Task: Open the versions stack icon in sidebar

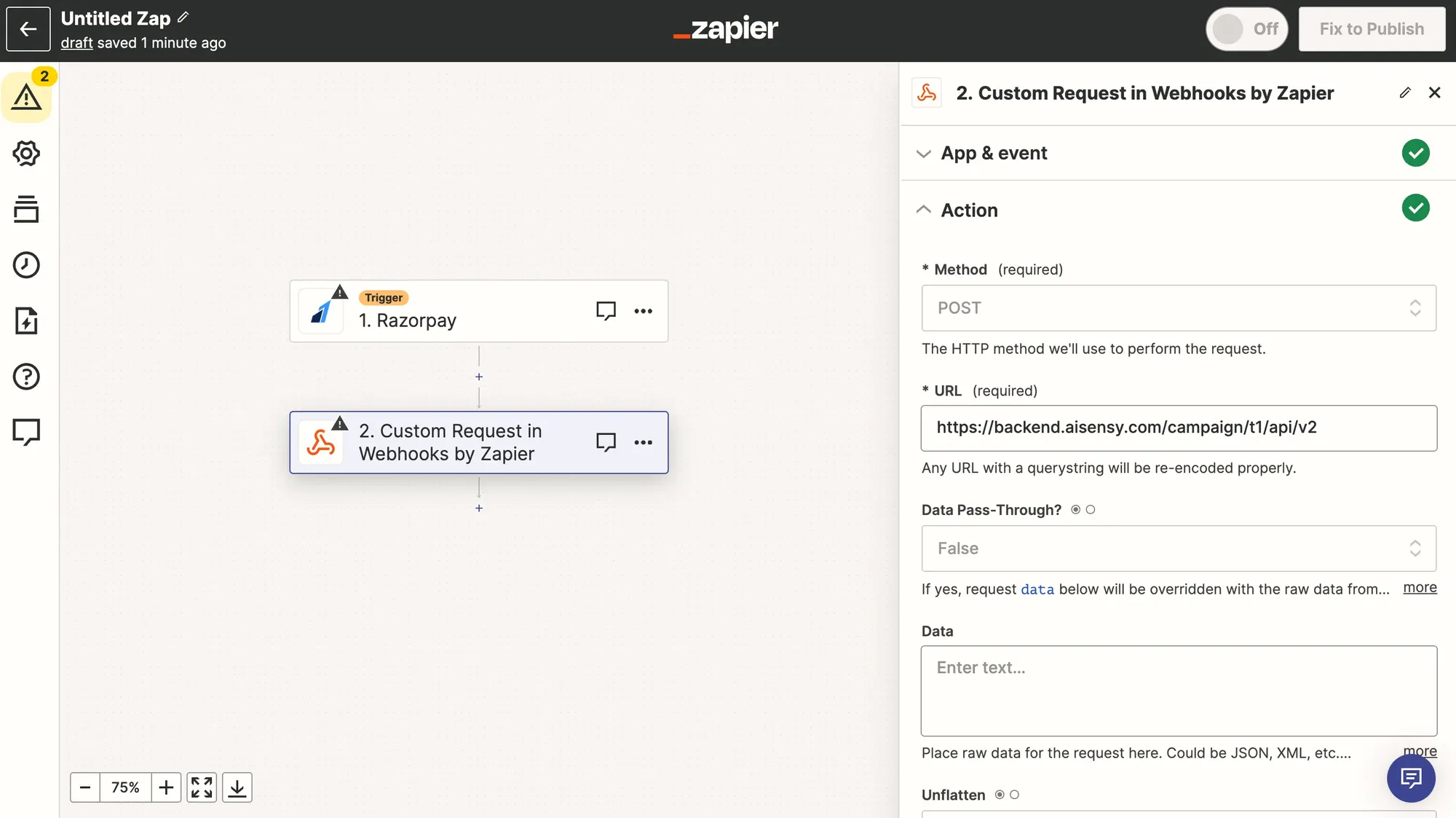Action: [x=27, y=209]
